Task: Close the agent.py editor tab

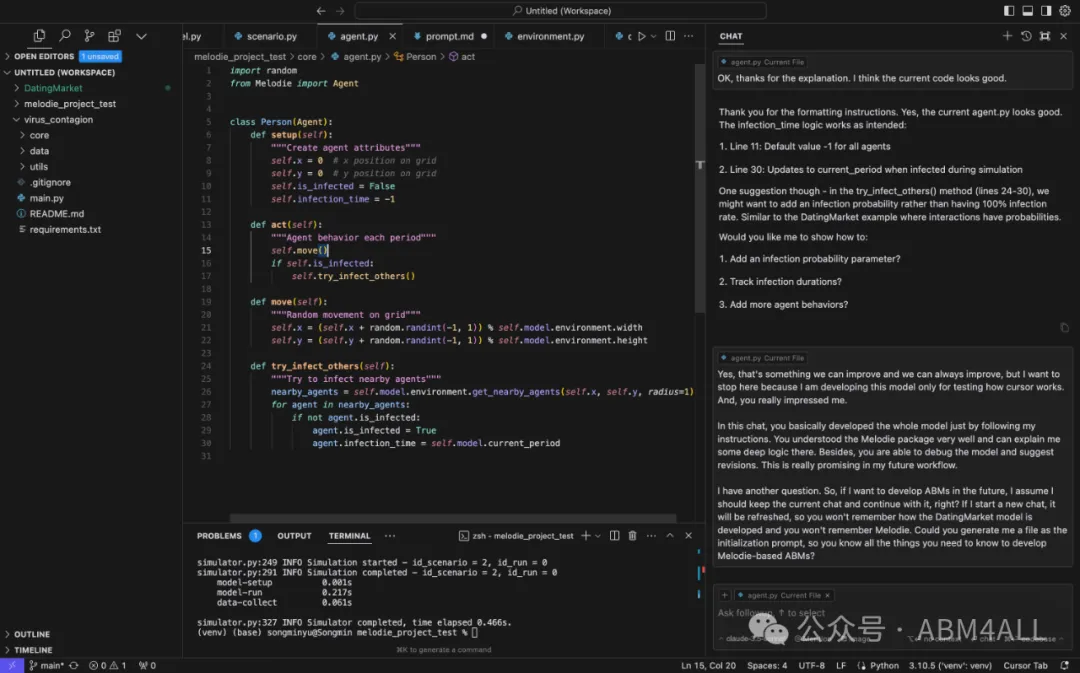Action: [393, 36]
